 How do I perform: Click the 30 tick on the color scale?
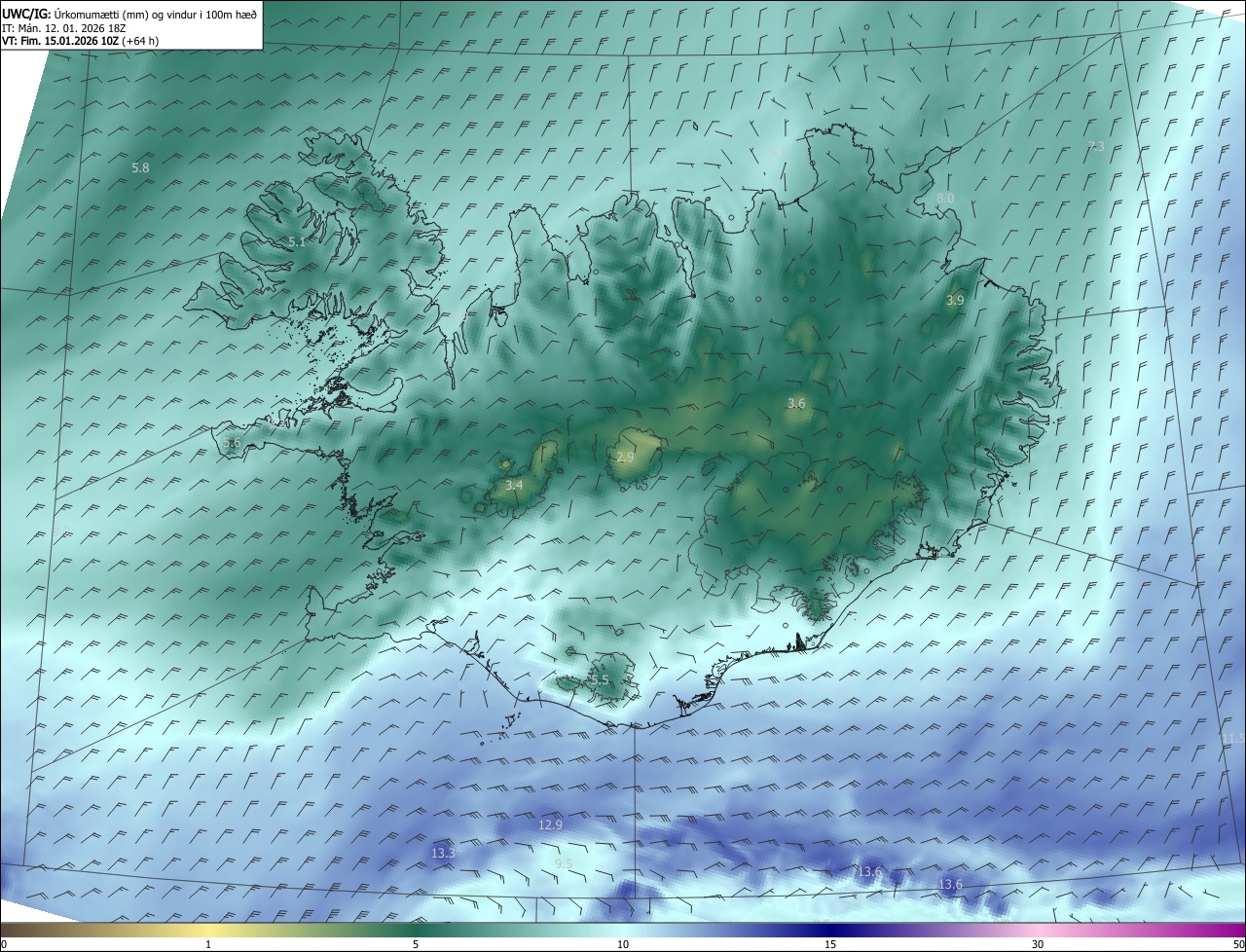tap(1038, 944)
